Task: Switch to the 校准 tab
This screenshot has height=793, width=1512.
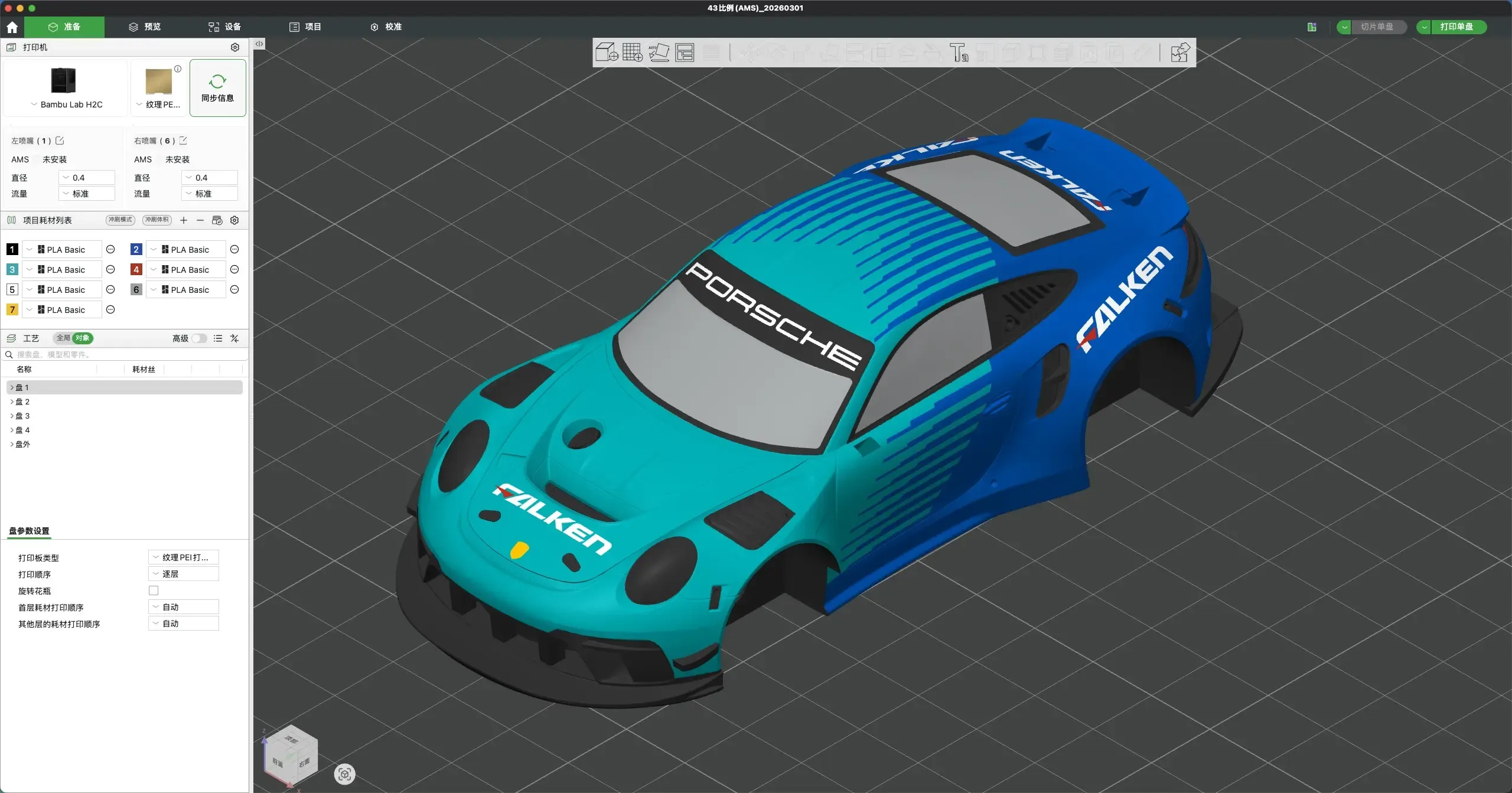Action: tap(386, 27)
